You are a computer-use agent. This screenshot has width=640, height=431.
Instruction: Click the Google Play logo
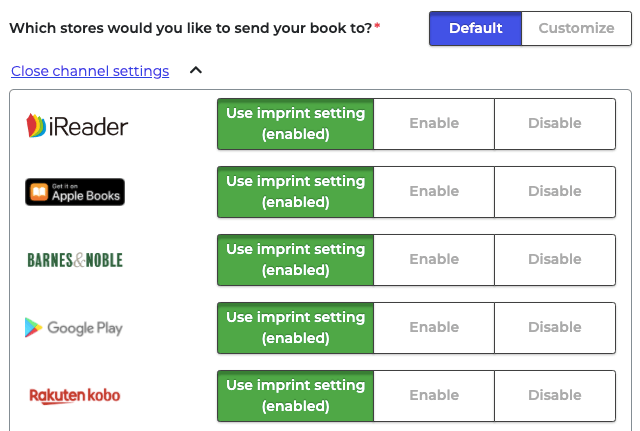point(74,328)
